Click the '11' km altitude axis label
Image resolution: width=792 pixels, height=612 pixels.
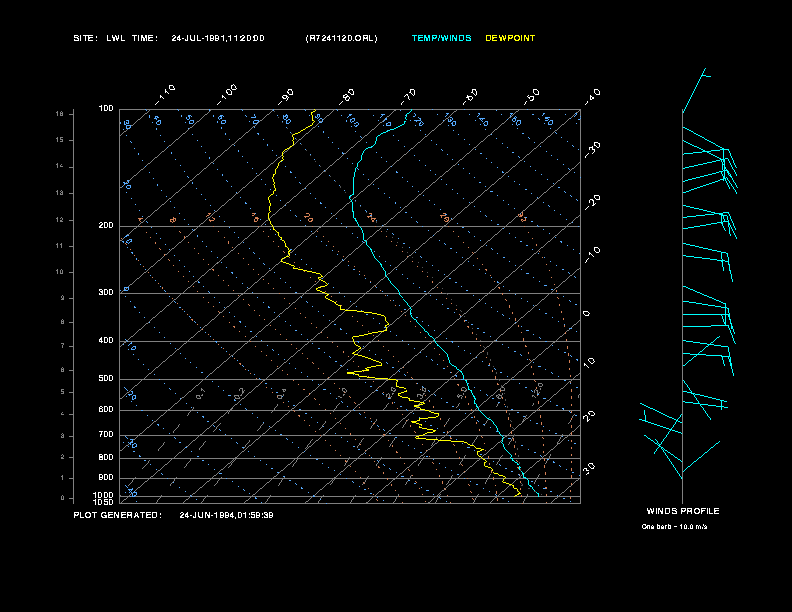pos(60,246)
